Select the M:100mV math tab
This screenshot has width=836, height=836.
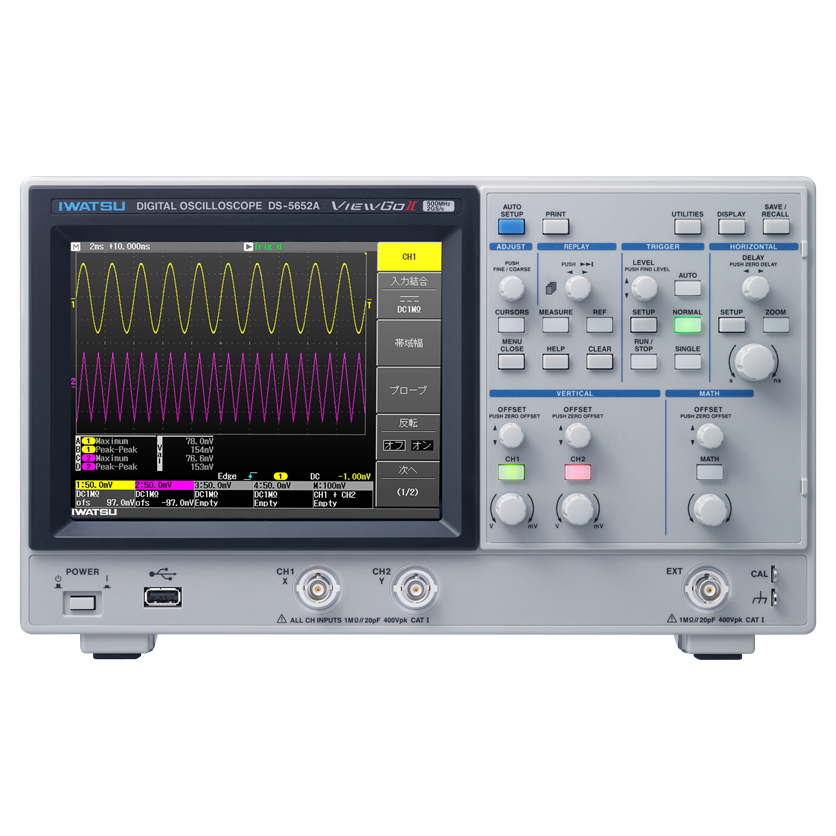[343, 485]
